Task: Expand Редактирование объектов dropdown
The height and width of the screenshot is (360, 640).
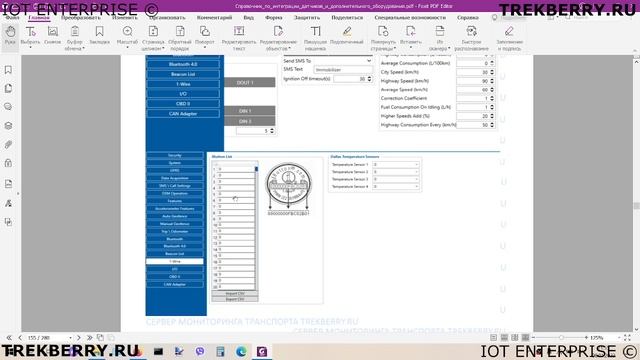Action: point(290,49)
